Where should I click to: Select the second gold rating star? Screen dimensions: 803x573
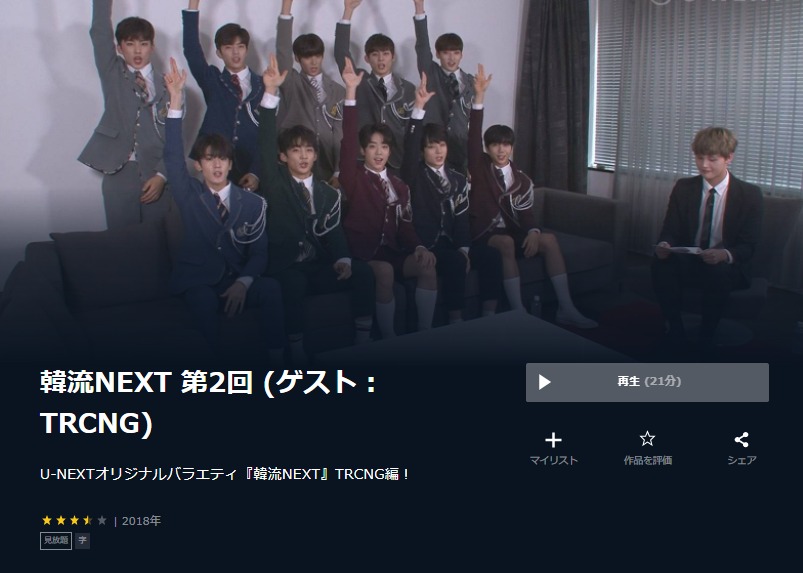click(x=60, y=520)
